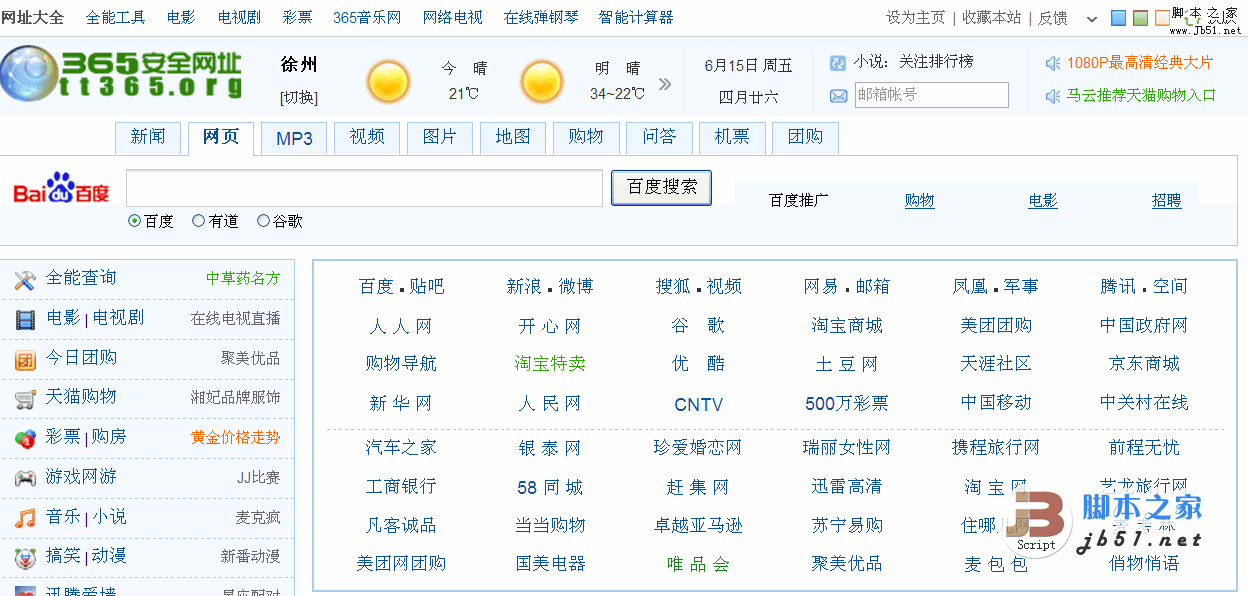Image resolution: width=1248 pixels, height=596 pixels.
Task: Click the lottery icon beside 彩票
Action: click(x=25, y=439)
